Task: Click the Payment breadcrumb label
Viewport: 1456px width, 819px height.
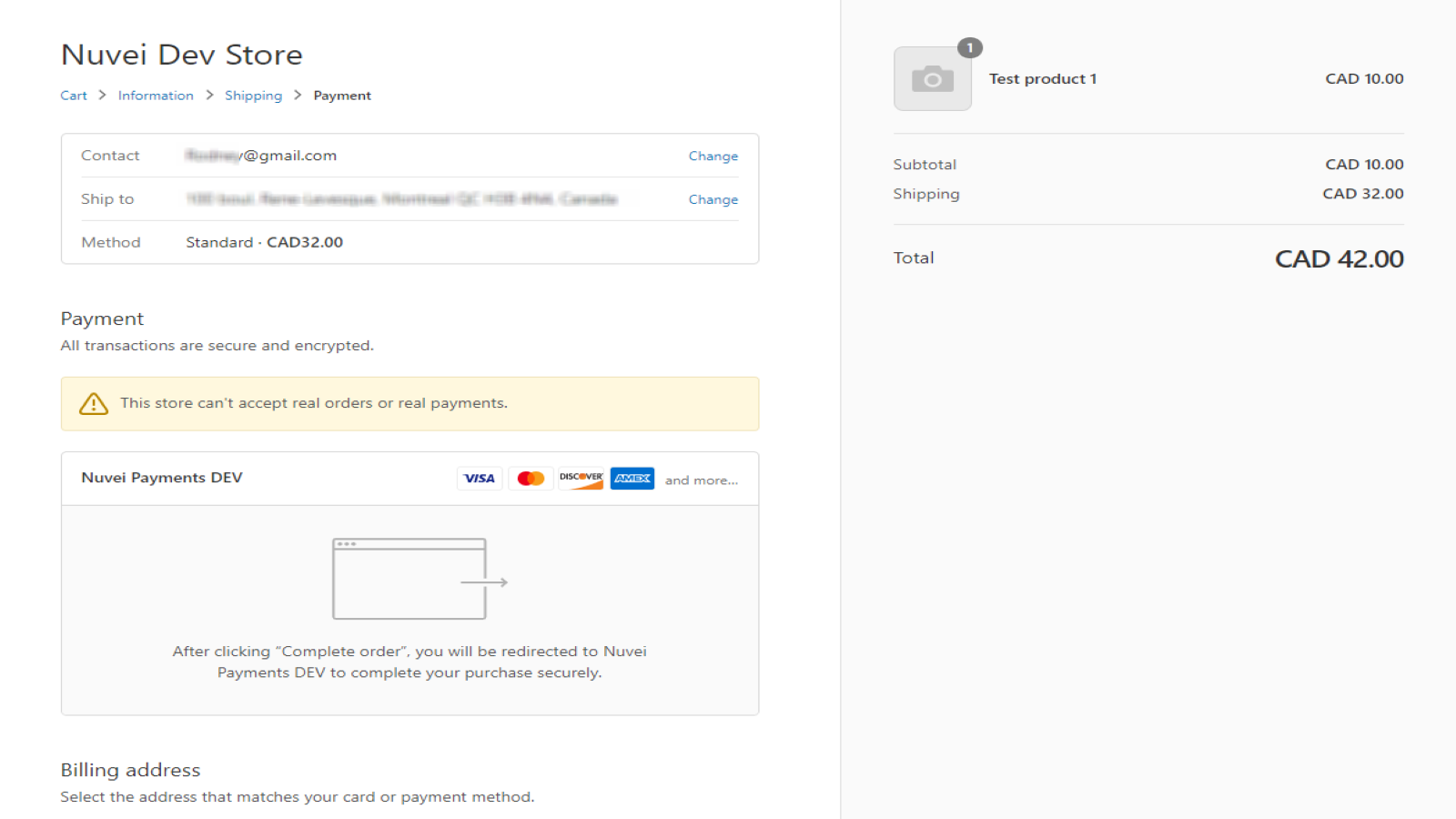Action: click(x=342, y=96)
